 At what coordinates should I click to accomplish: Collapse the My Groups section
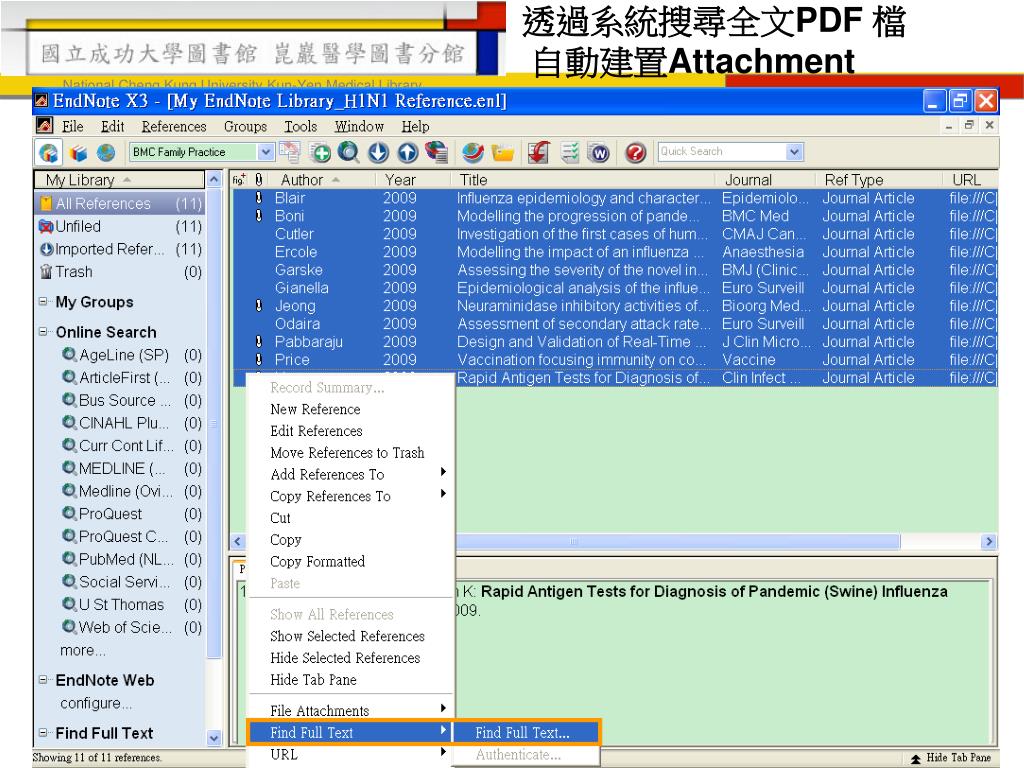click(43, 302)
